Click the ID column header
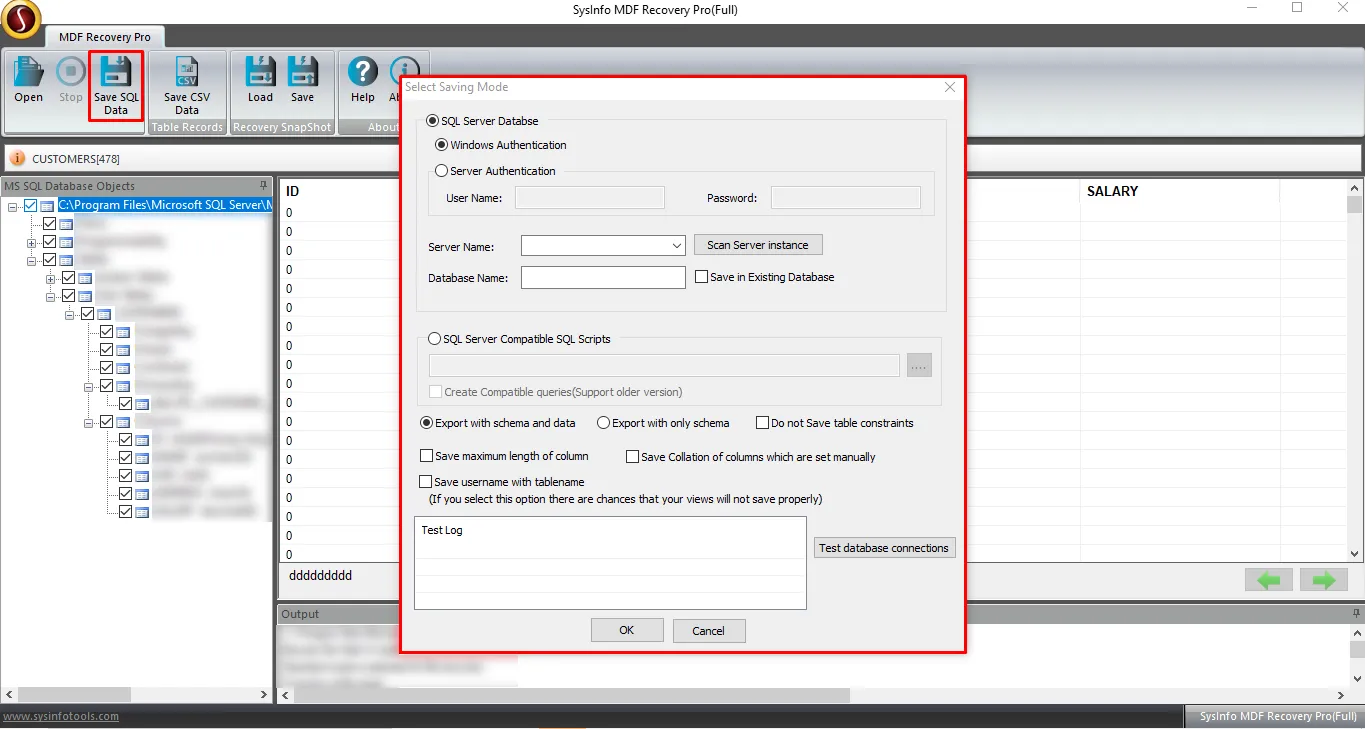The height and width of the screenshot is (729, 1365). pos(293,191)
